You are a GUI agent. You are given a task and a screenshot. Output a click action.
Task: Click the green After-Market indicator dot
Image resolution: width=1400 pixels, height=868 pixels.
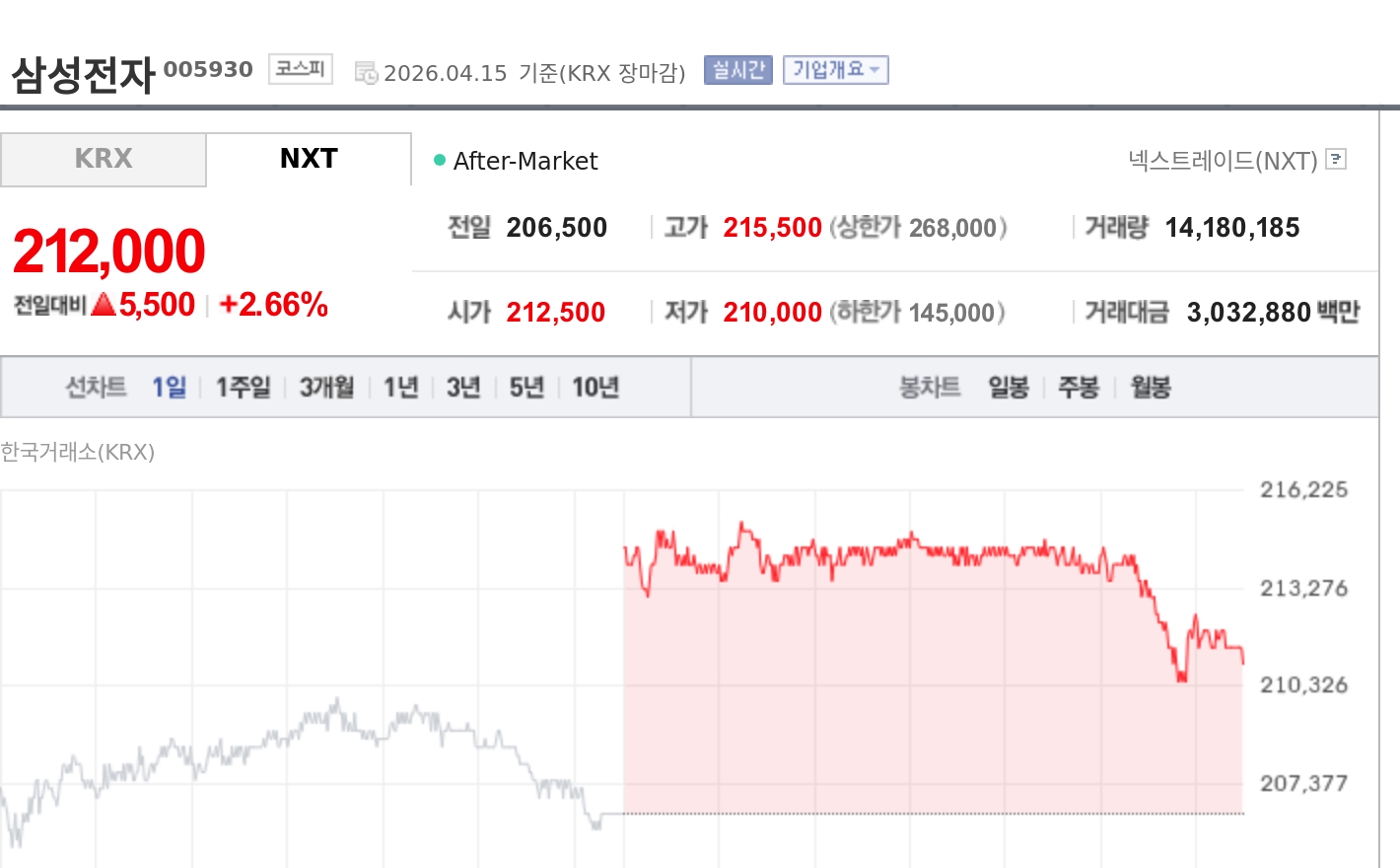tap(437, 159)
